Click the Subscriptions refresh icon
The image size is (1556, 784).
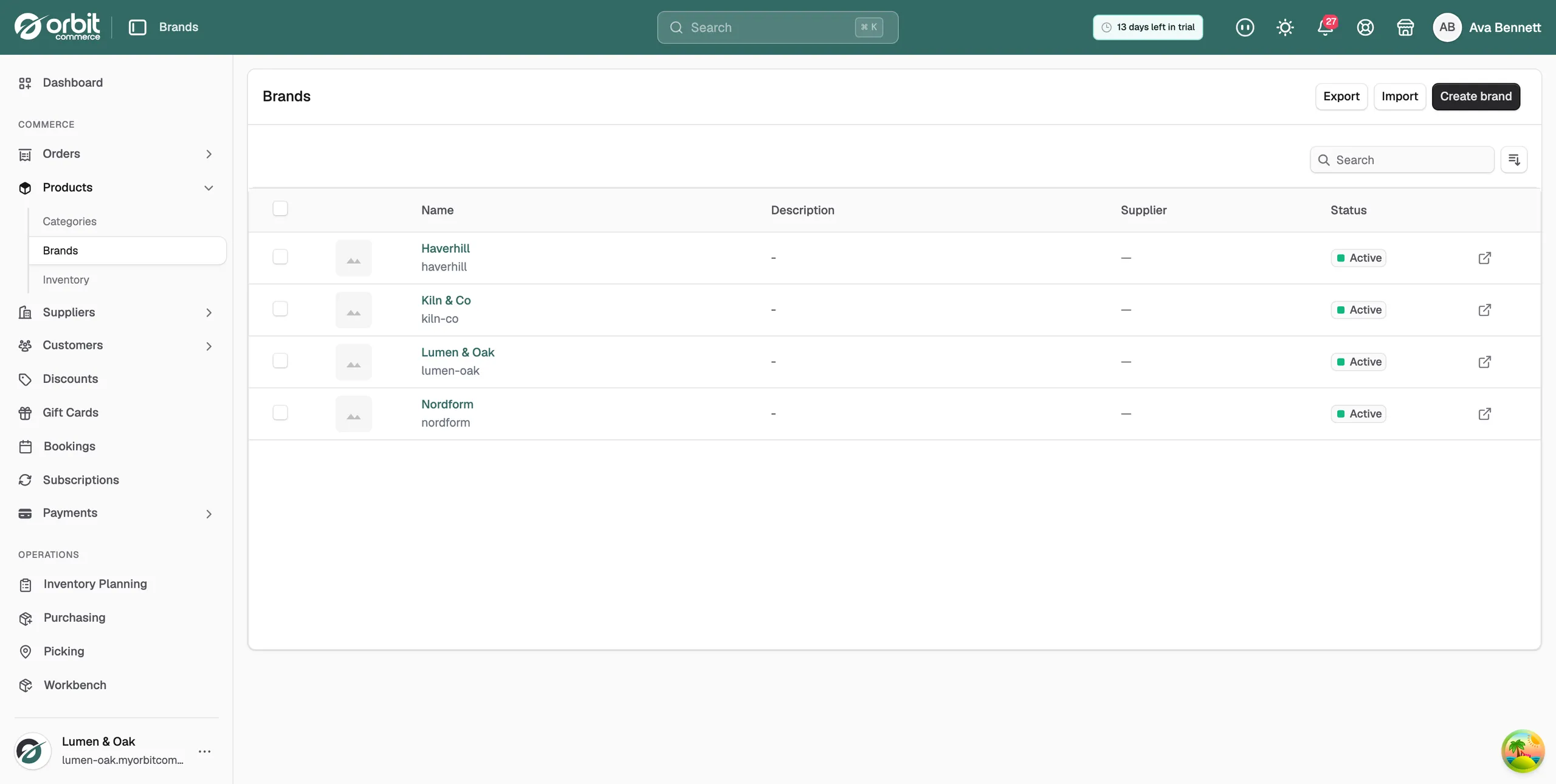click(25, 480)
